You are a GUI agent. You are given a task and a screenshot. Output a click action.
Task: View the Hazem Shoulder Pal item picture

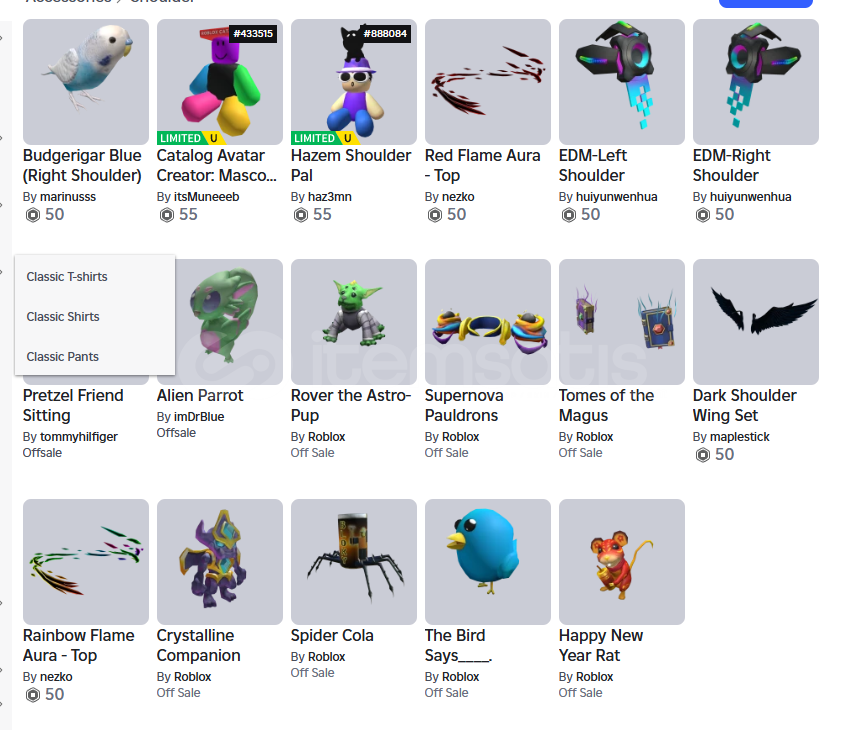click(x=354, y=82)
